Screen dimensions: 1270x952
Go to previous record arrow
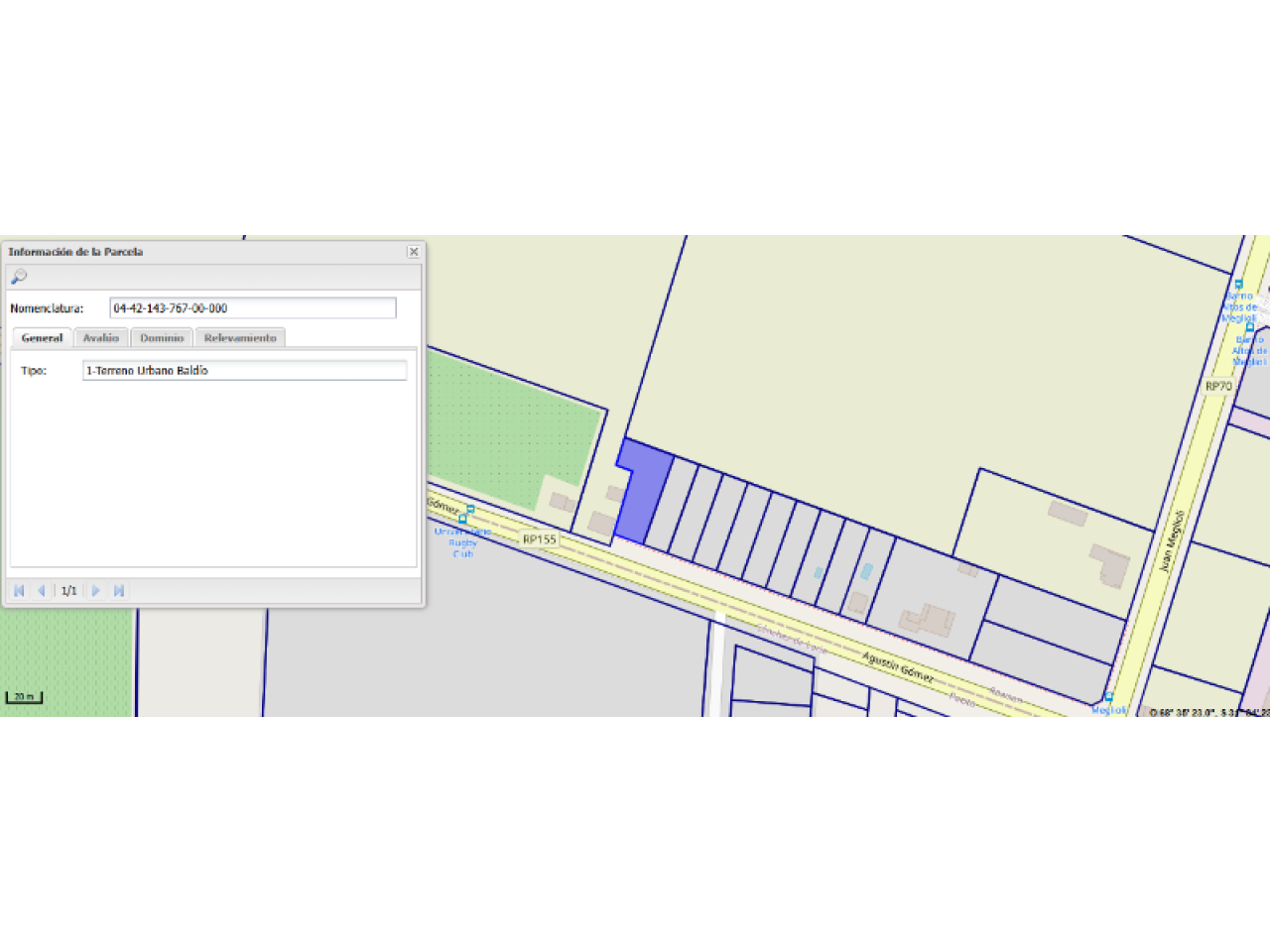pyautogui.click(x=42, y=591)
